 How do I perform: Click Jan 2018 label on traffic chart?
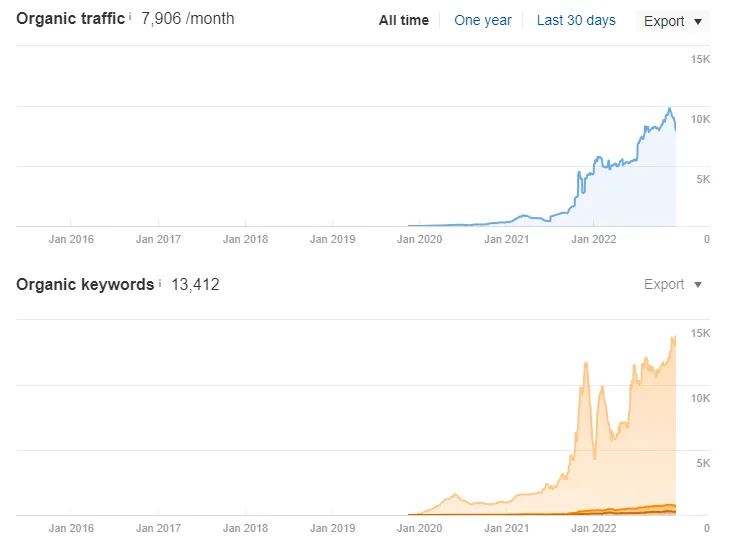(245, 239)
